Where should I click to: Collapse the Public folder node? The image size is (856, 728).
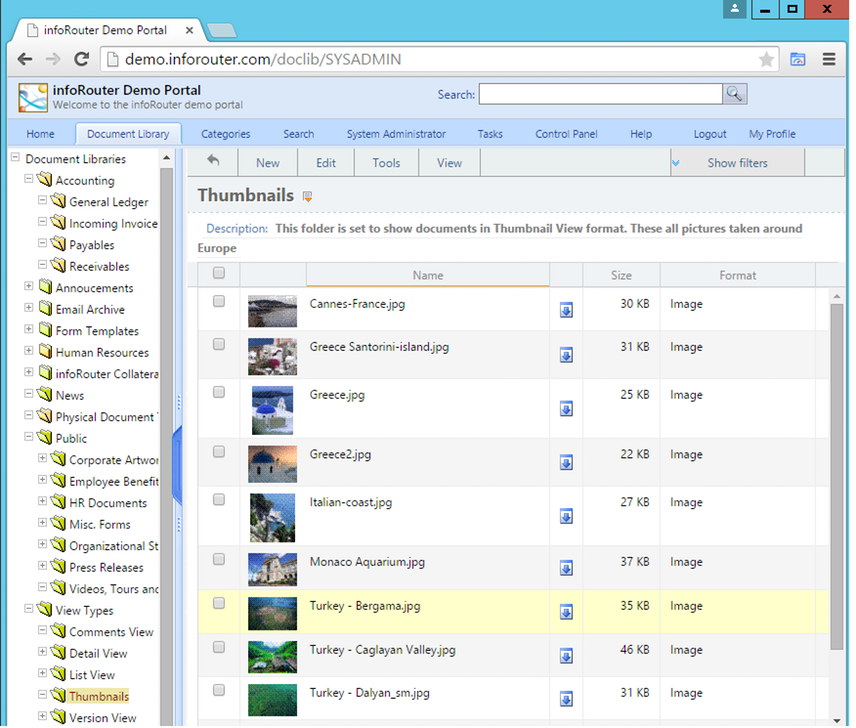27,438
